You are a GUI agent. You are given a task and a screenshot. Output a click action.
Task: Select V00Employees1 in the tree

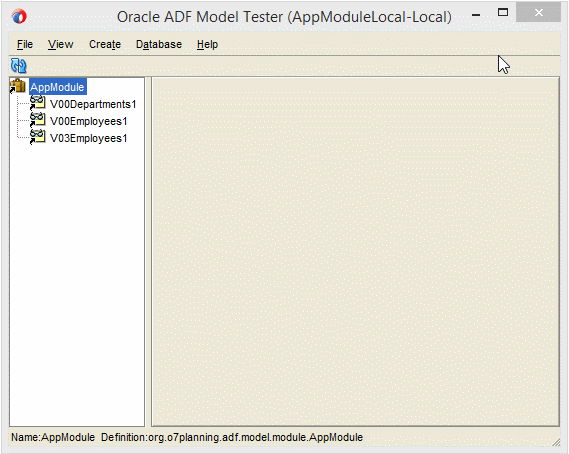(89, 121)
